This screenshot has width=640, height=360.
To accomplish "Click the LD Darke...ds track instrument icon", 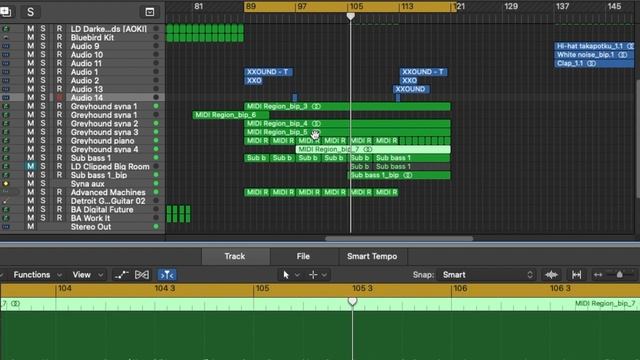I will pos(6,29).
